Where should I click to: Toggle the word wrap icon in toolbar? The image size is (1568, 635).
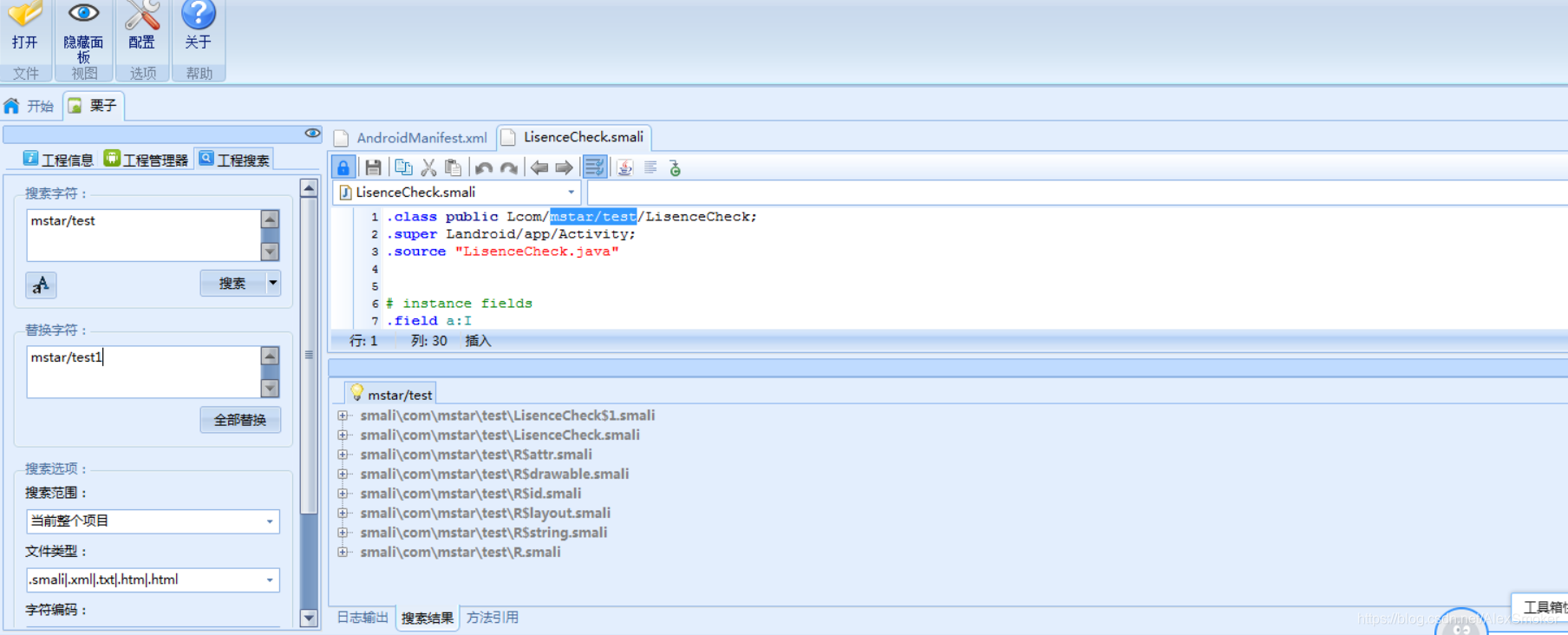[594, 167]
